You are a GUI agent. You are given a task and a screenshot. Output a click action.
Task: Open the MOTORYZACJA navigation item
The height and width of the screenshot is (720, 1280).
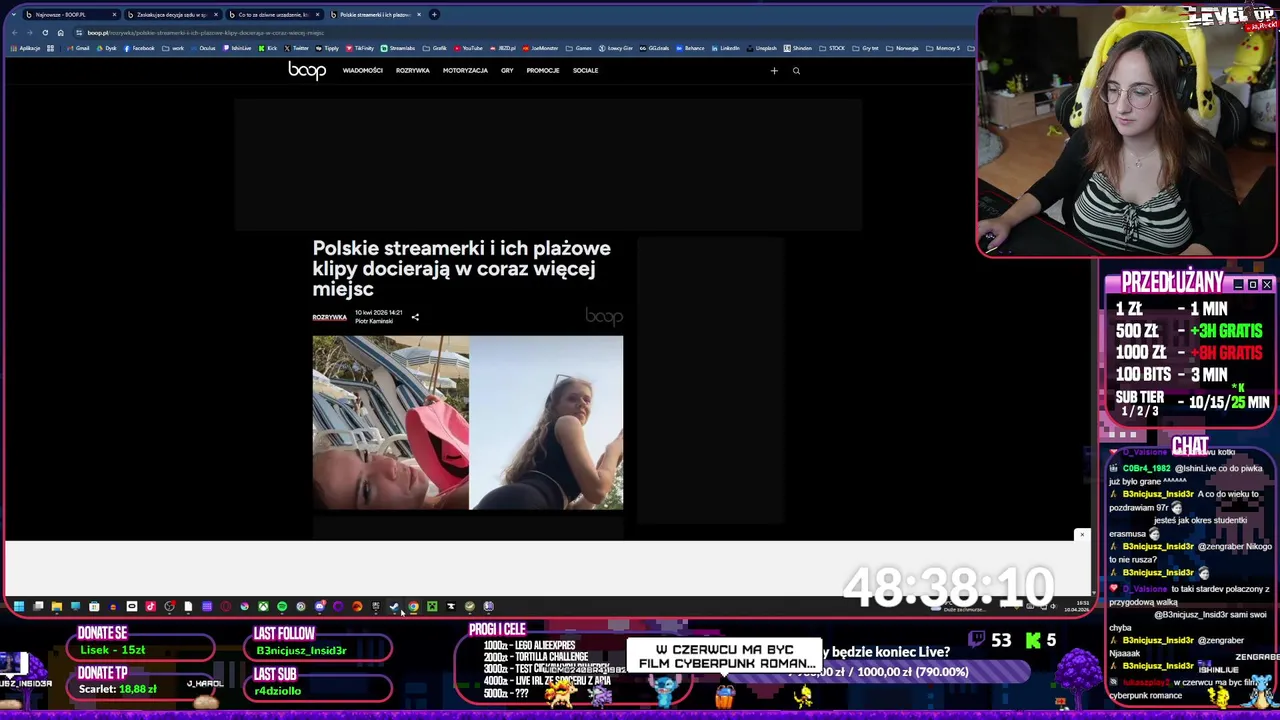coord(465,70)
